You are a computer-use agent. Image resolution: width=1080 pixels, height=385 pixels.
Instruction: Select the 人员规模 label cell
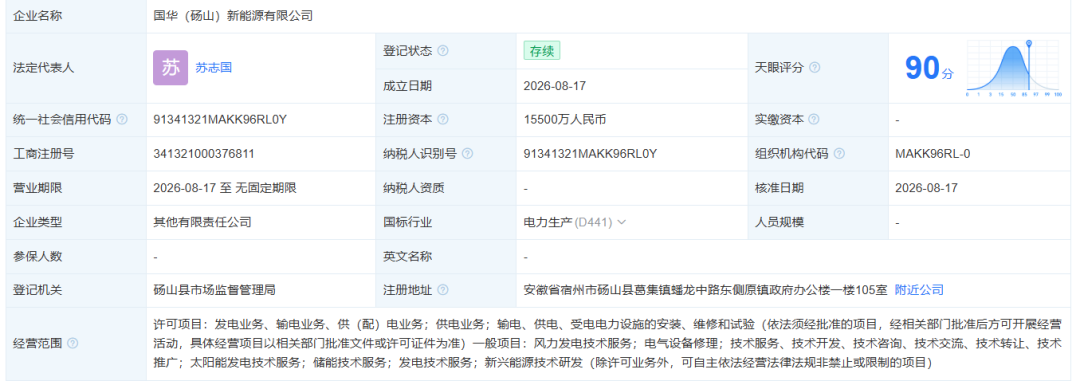(818, 222)
